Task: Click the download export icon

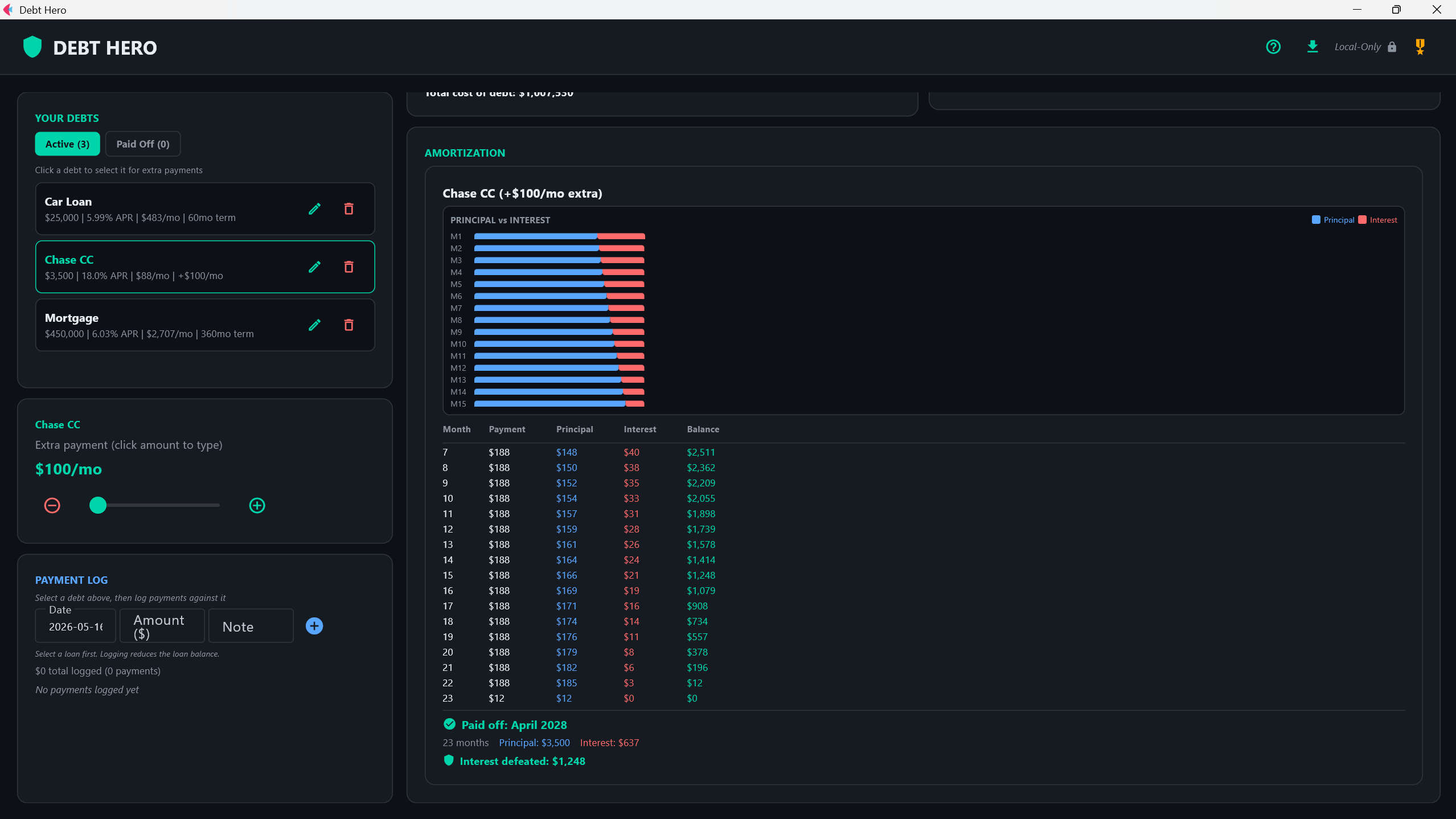Action: tap(1313, 47)
